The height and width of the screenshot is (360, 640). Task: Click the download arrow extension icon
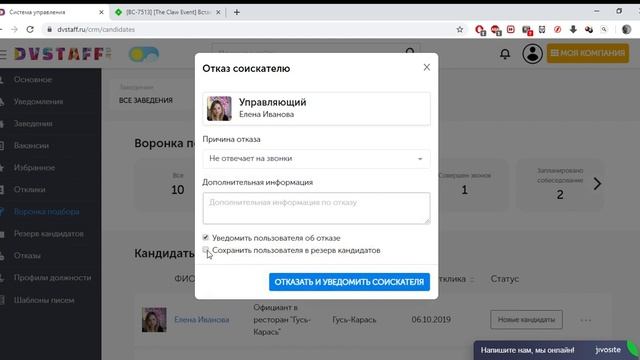coord(573,29)
